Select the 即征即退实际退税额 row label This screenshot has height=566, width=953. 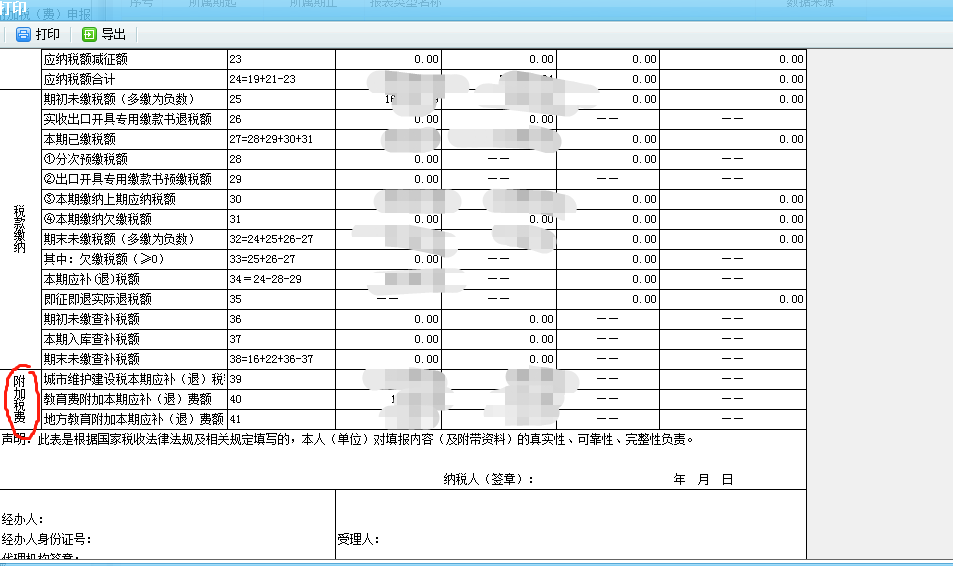98,299
